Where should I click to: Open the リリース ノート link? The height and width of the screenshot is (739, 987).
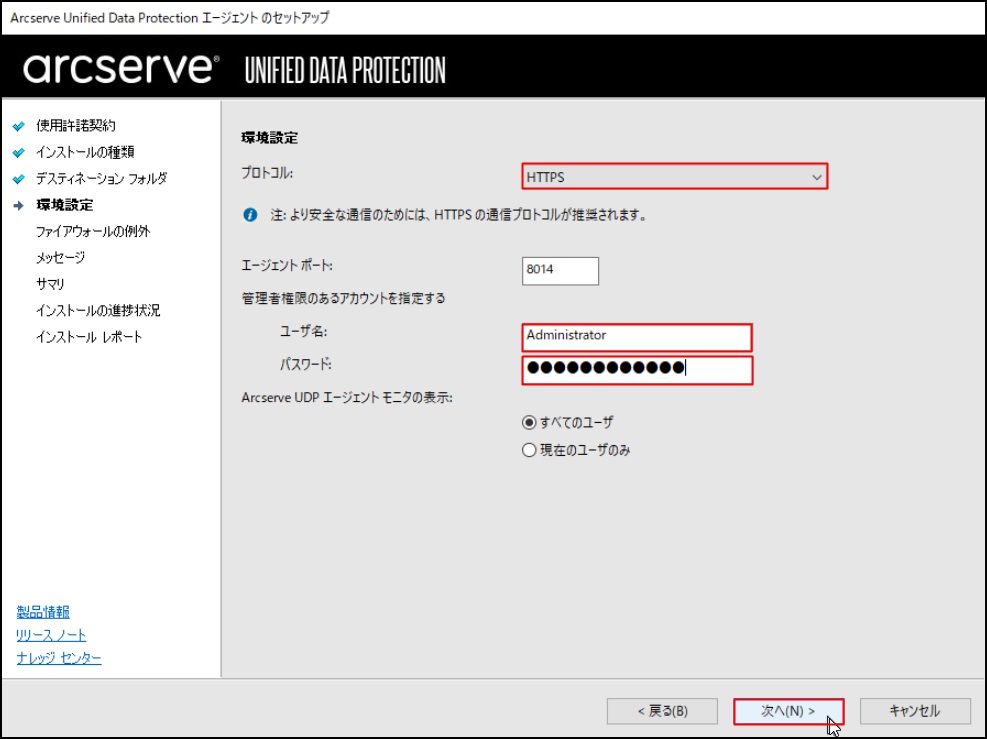click(51, 635)
